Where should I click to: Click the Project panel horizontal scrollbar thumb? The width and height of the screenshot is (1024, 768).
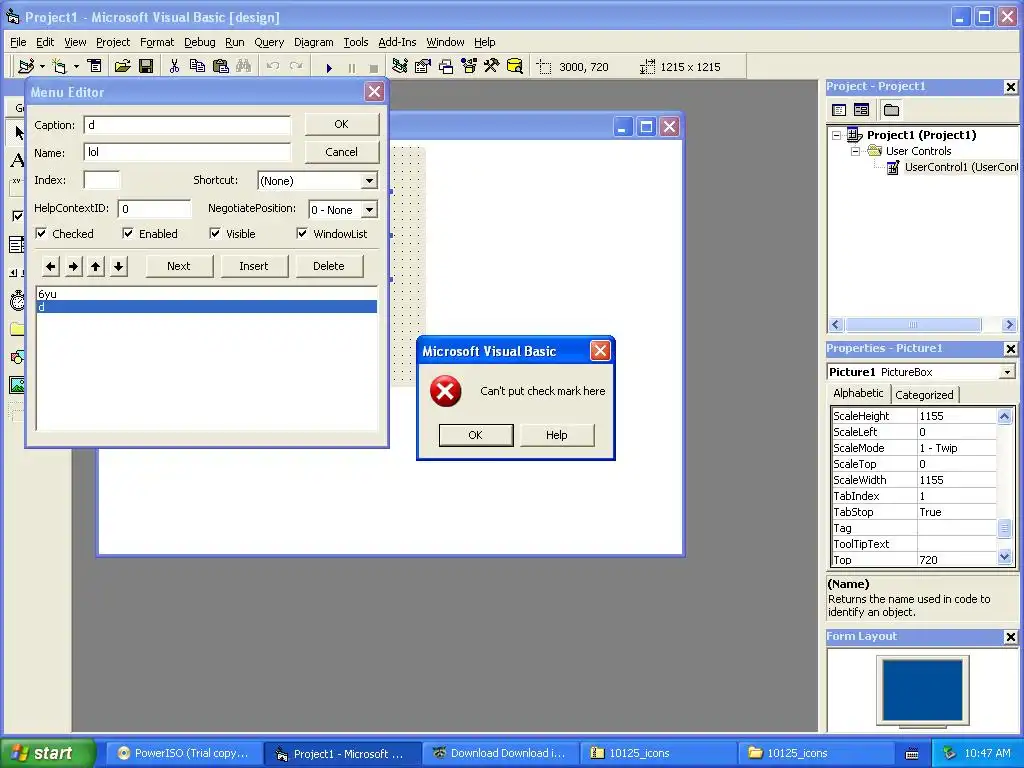[x=913, y=325]
